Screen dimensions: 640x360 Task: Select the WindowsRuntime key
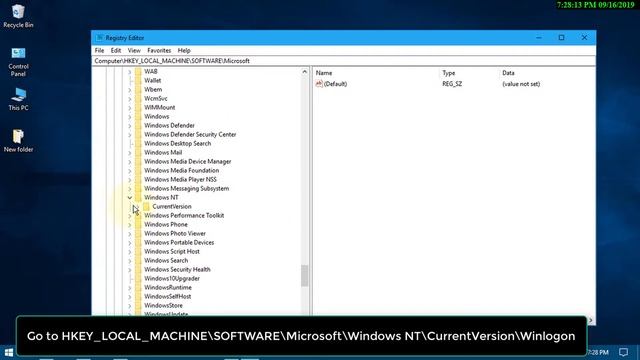[x=167, y=287]
